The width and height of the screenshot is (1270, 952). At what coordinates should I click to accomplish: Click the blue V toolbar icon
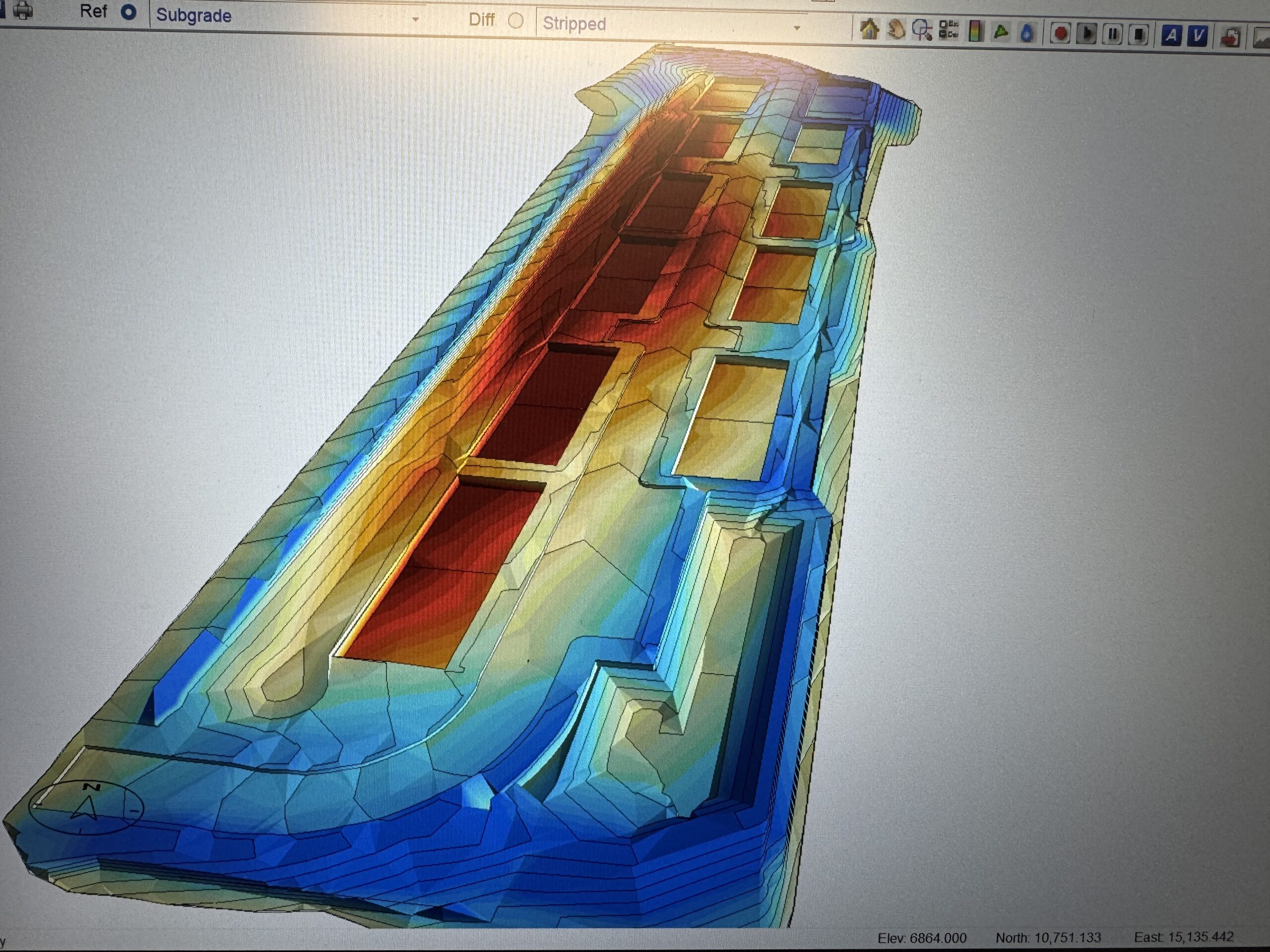[1197, 37]
